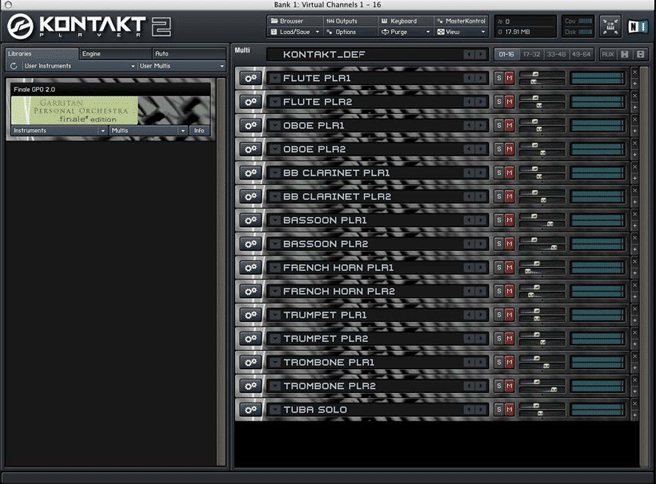This screenshot has height=484, width=656.
Task: Mute the French Horn PLR2 instrument
Action: [509, 291]
